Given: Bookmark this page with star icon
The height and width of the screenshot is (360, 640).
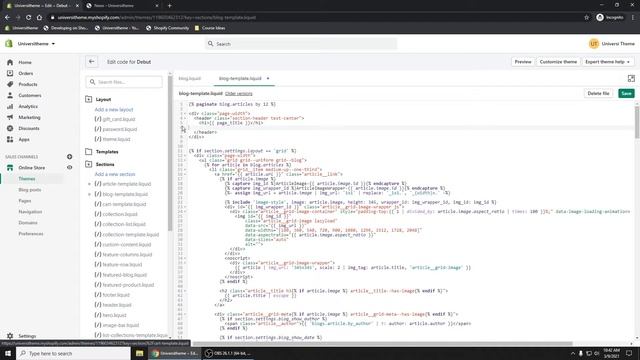Looking at the screenshot, I should [x=587, y=18].
